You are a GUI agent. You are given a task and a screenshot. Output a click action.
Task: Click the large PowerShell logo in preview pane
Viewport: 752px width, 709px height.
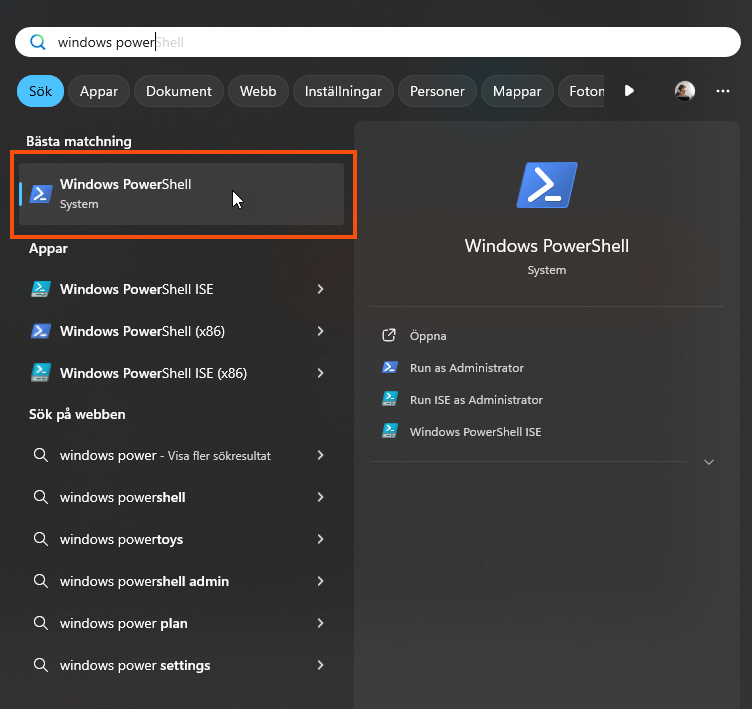(547, 185)
